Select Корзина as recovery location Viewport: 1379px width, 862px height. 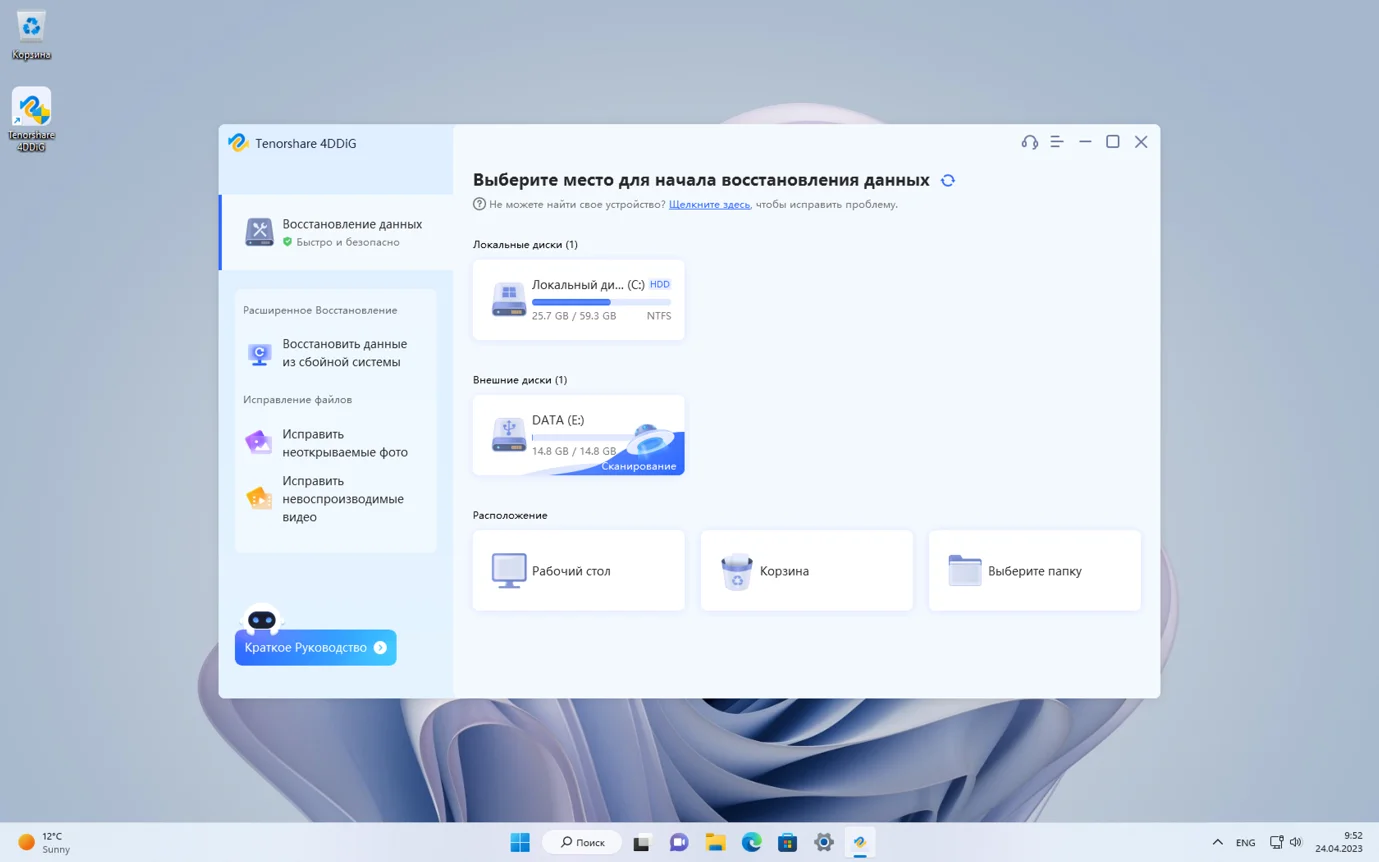(x=806, y=571)
